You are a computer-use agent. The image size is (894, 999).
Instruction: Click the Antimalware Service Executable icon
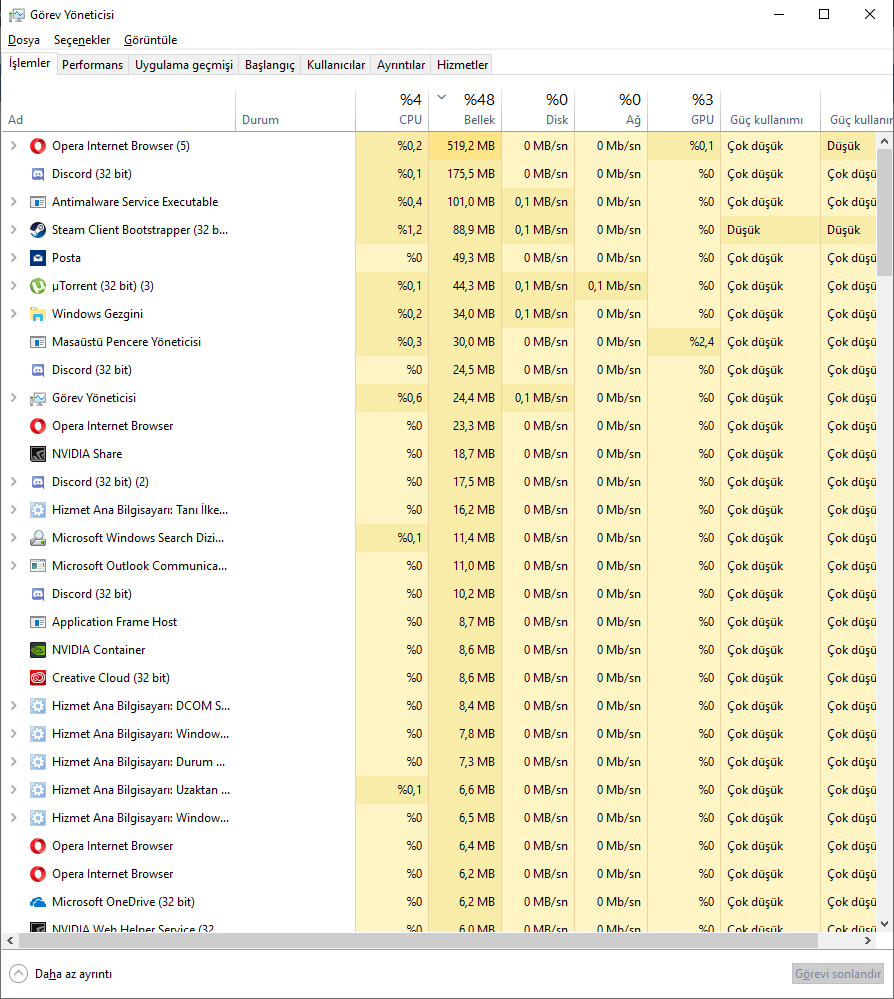coord(38,202)
